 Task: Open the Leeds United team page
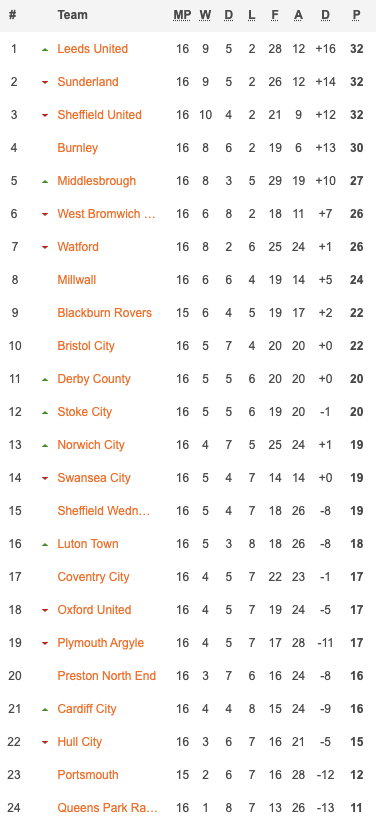point(93,49)
